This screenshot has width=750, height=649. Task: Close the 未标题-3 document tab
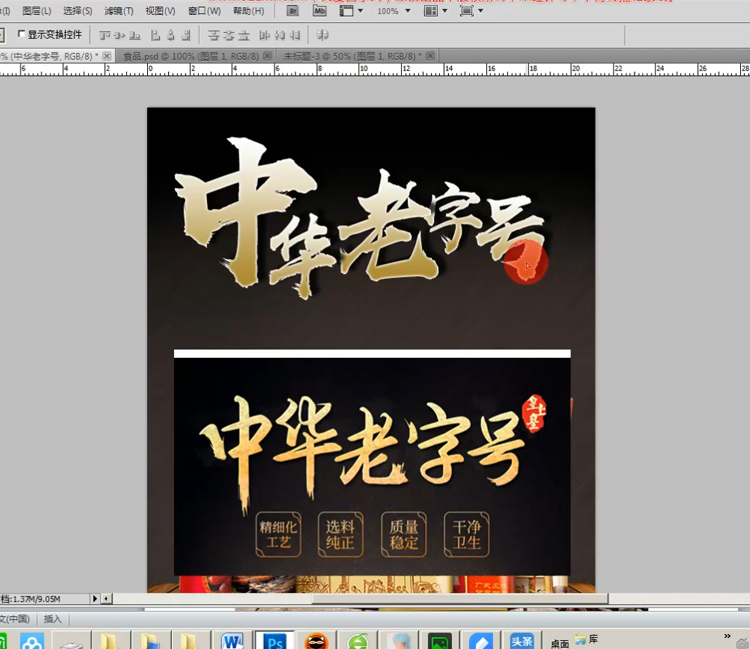point(430,56)
